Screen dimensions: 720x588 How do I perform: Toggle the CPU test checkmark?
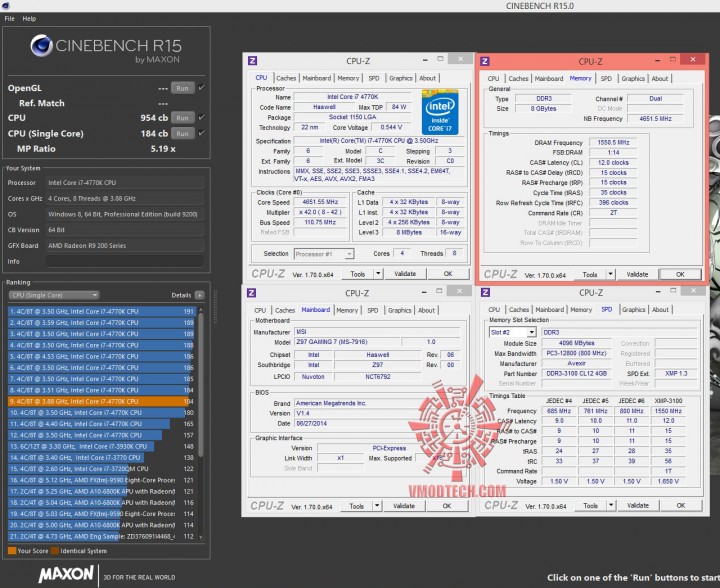(x=202, y=118)
